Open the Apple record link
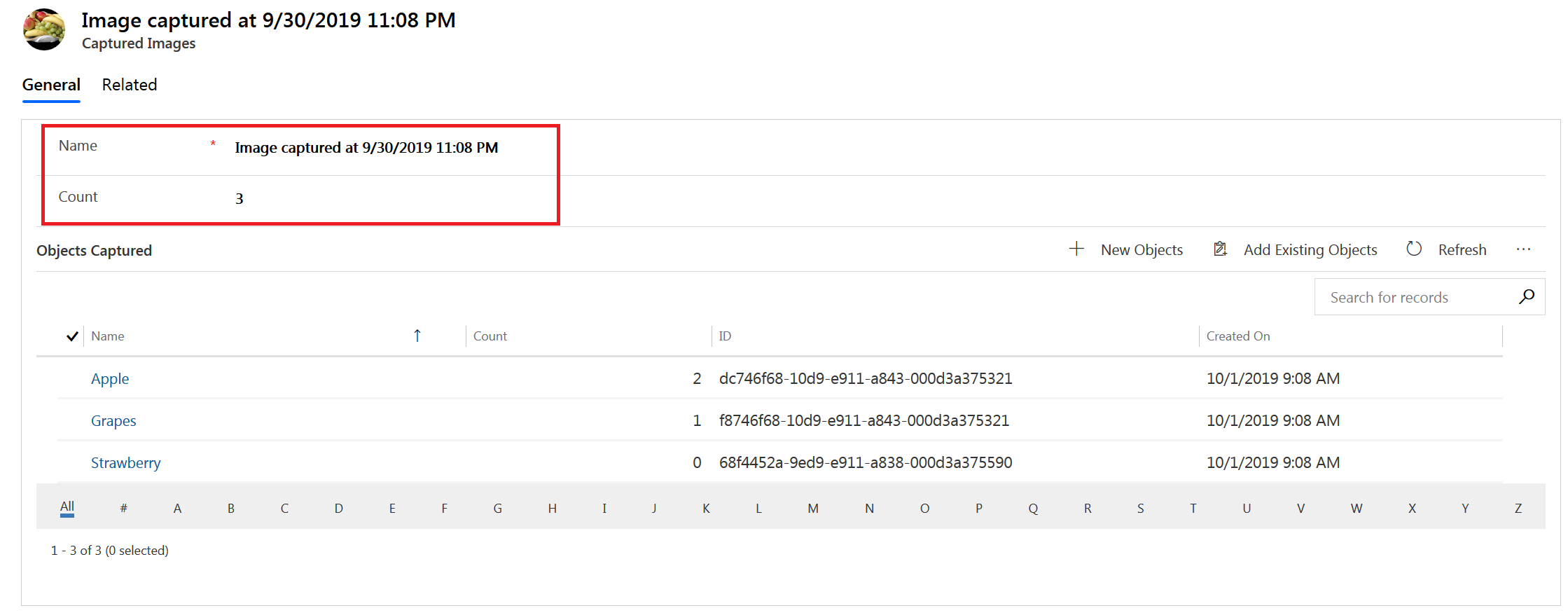 tap(110, 379)
